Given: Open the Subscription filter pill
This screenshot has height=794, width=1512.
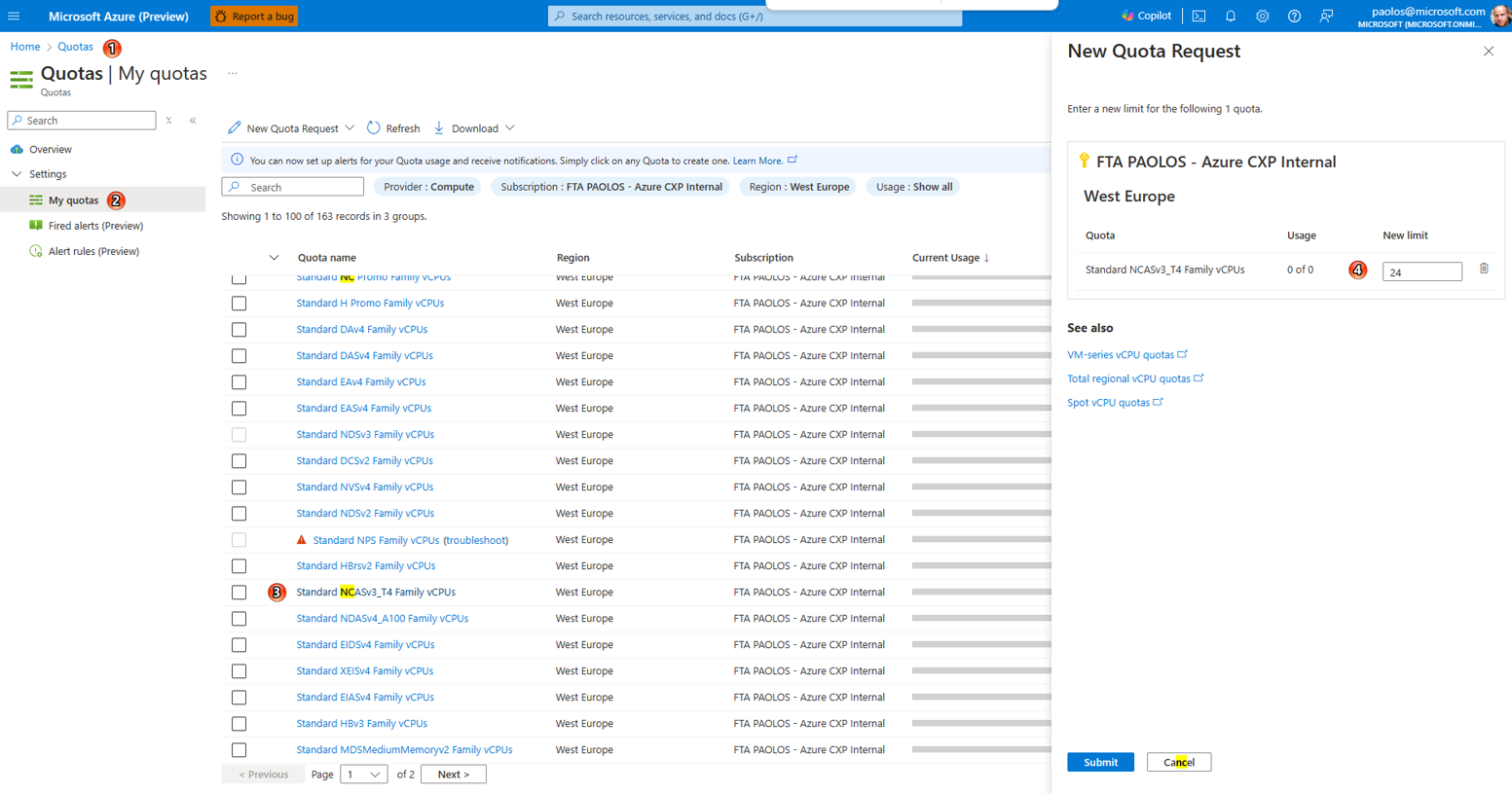Looking at the screenshot, I should point(611,187).
